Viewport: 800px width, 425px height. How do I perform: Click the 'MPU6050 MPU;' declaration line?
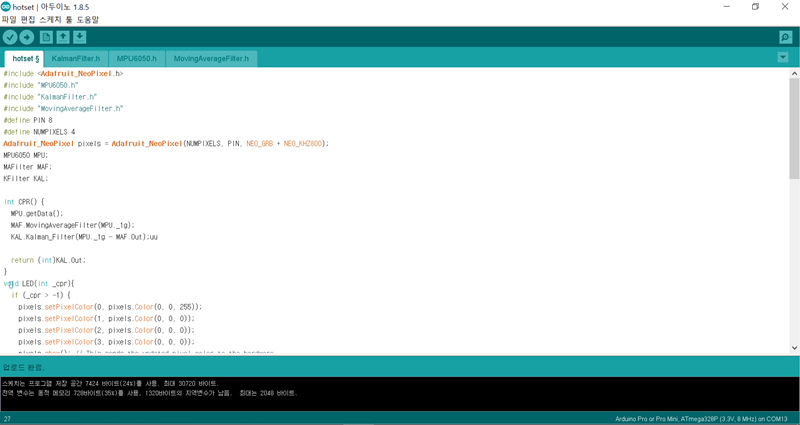tap(26, 155)
